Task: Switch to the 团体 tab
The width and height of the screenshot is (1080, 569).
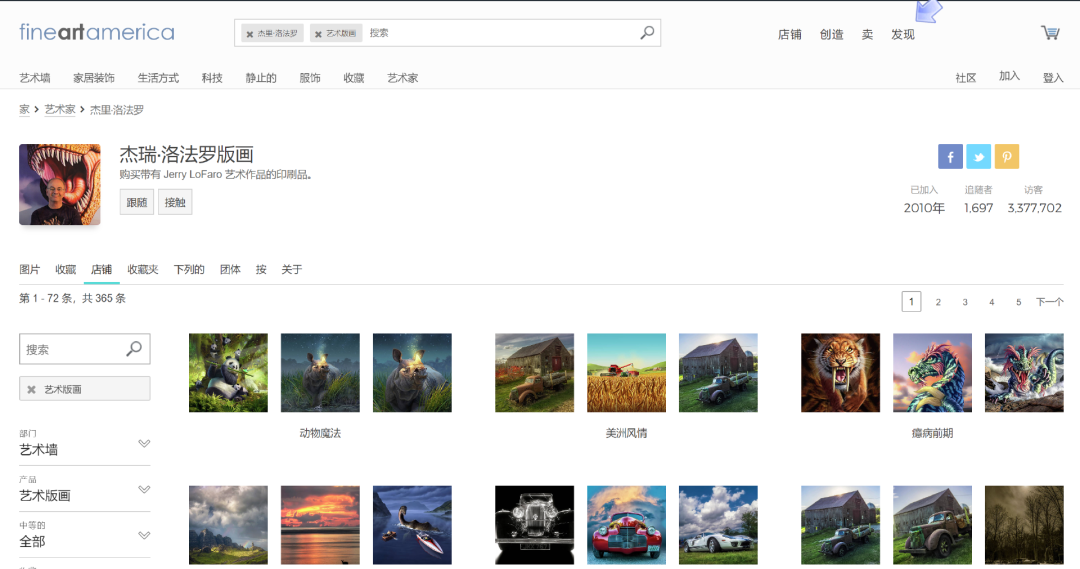Action: [230, 269]
